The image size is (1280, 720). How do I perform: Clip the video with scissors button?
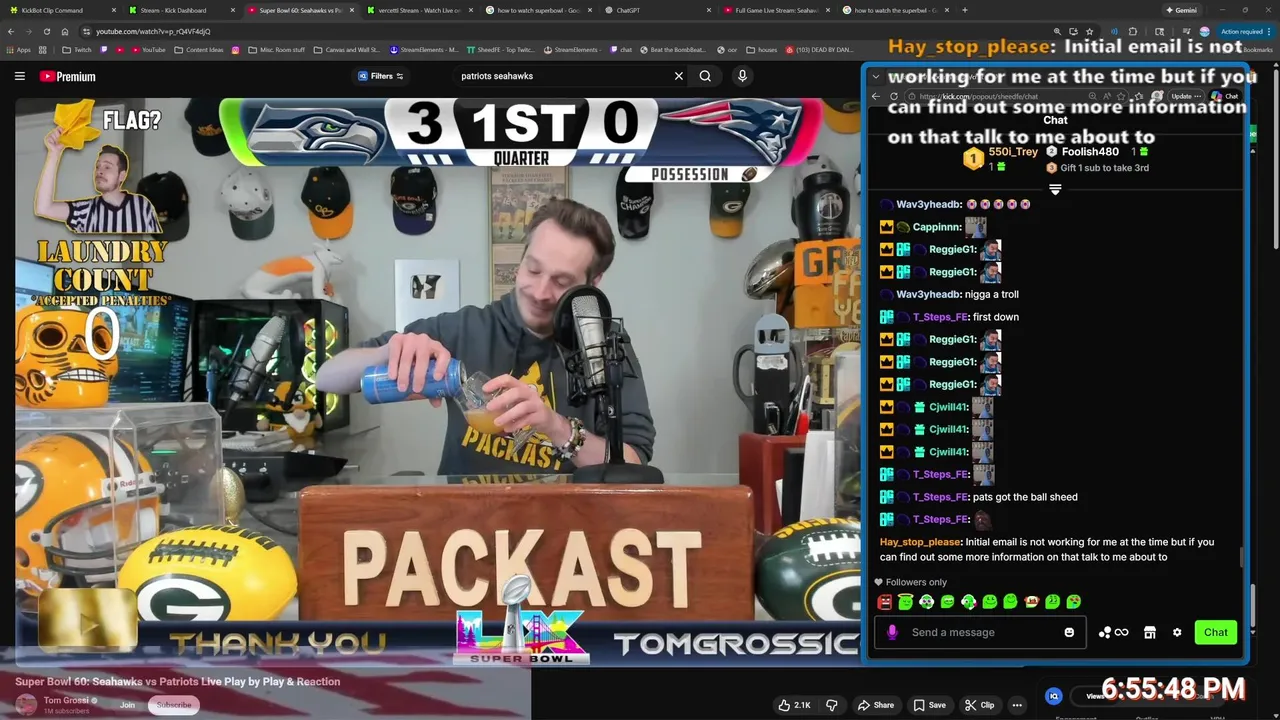point(979,705)
